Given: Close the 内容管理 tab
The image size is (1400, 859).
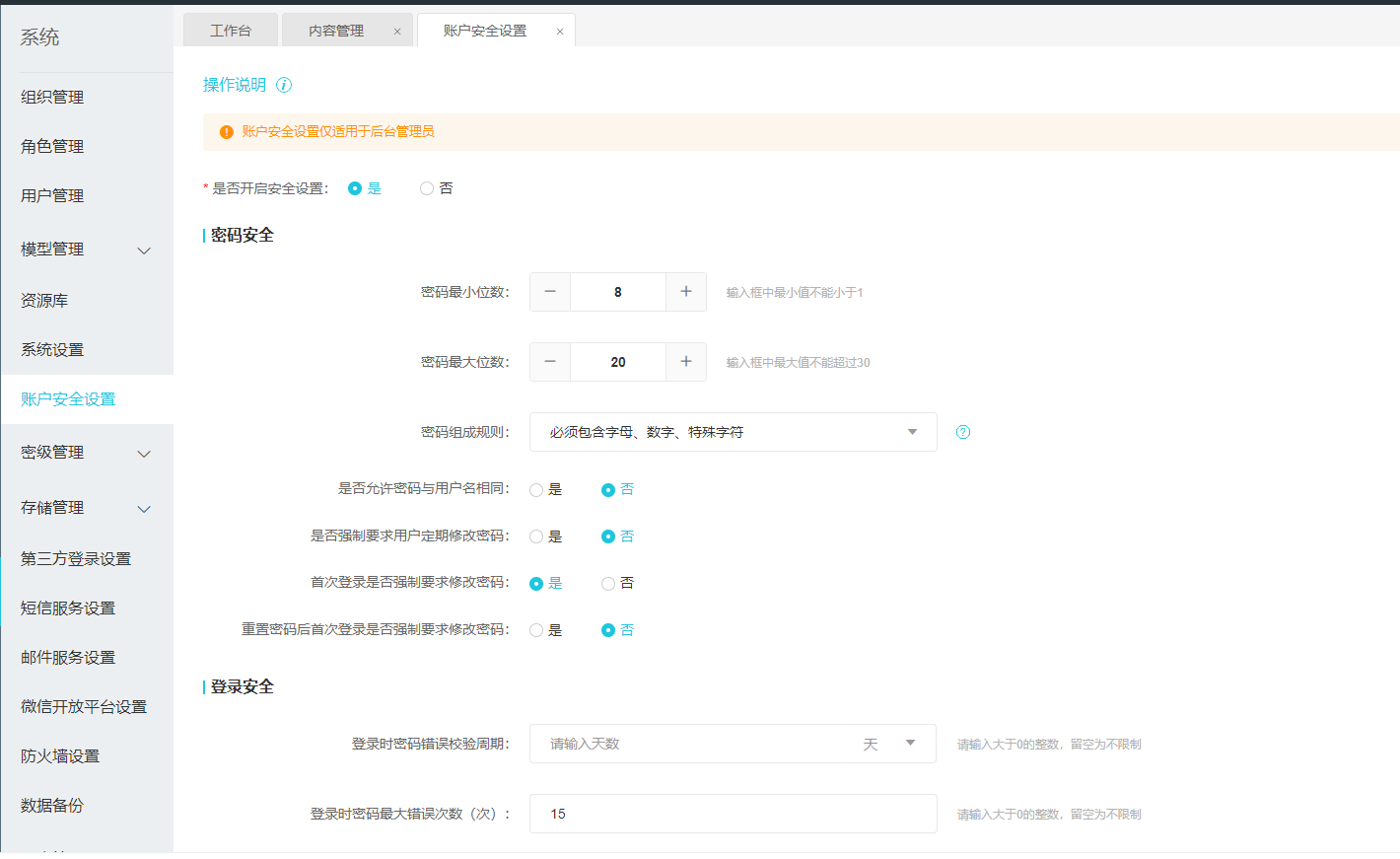Looking at the screenshot, I should click(397, 32).
